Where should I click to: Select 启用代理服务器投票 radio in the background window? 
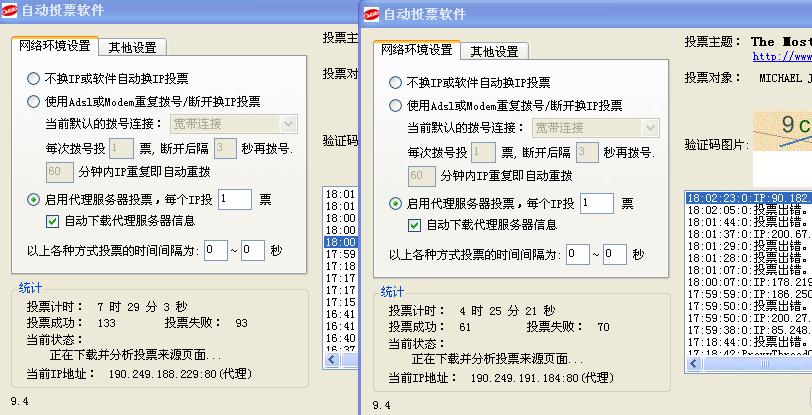[x=34, y=200]
